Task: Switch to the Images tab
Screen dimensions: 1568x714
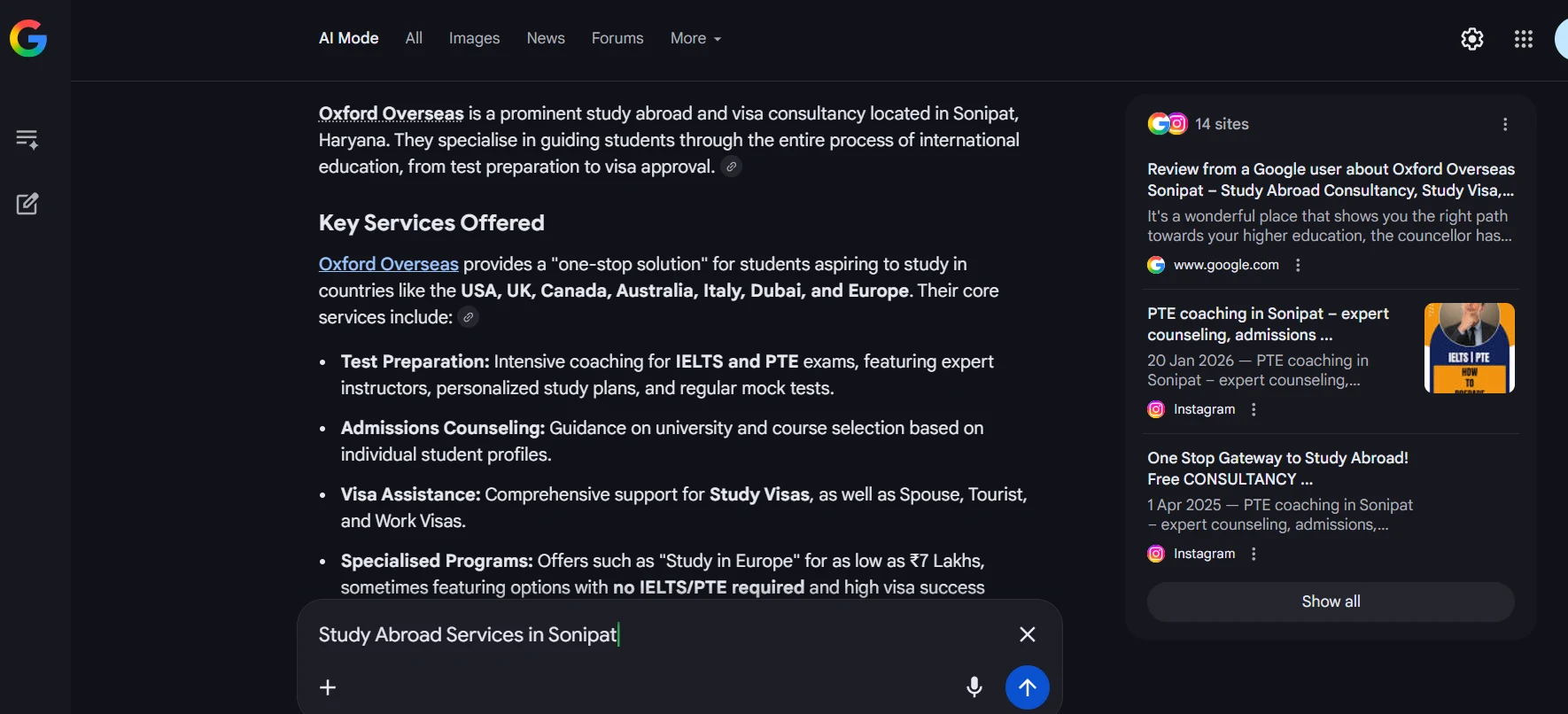Action: tap(474, 39)
